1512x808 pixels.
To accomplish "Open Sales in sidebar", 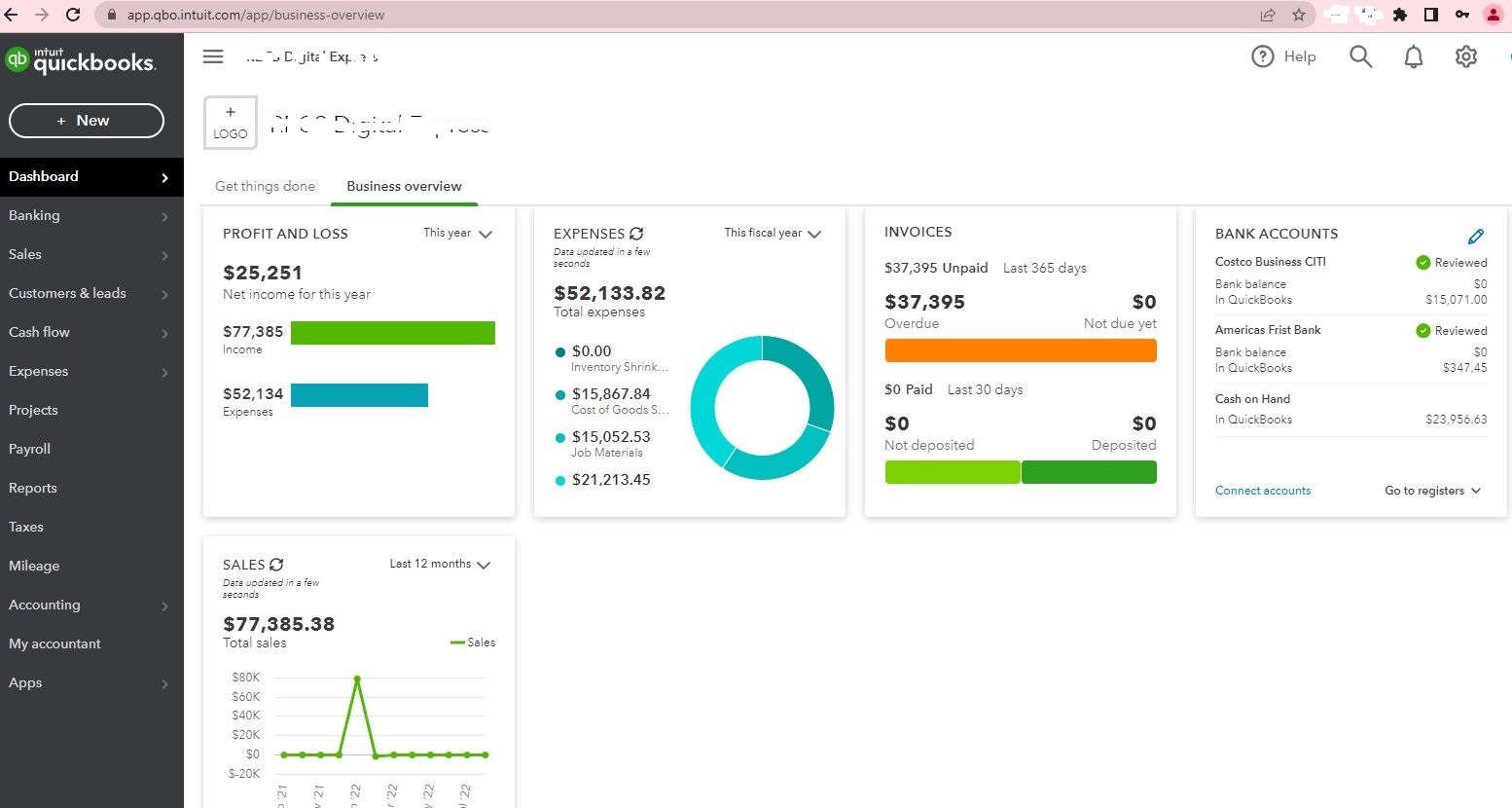I will tap(91, 254).
